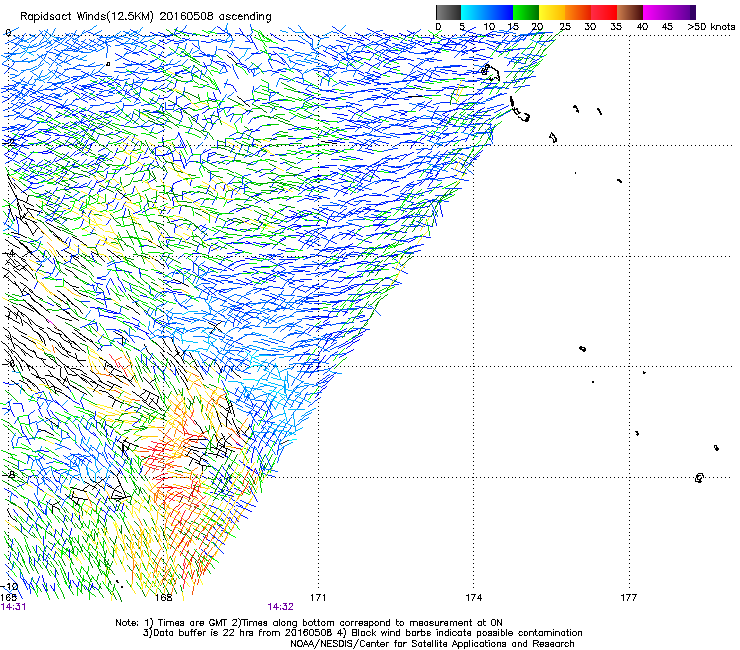Click the legend scale value "40"
This screenshot has width=740, height=650.
[642, 26]
